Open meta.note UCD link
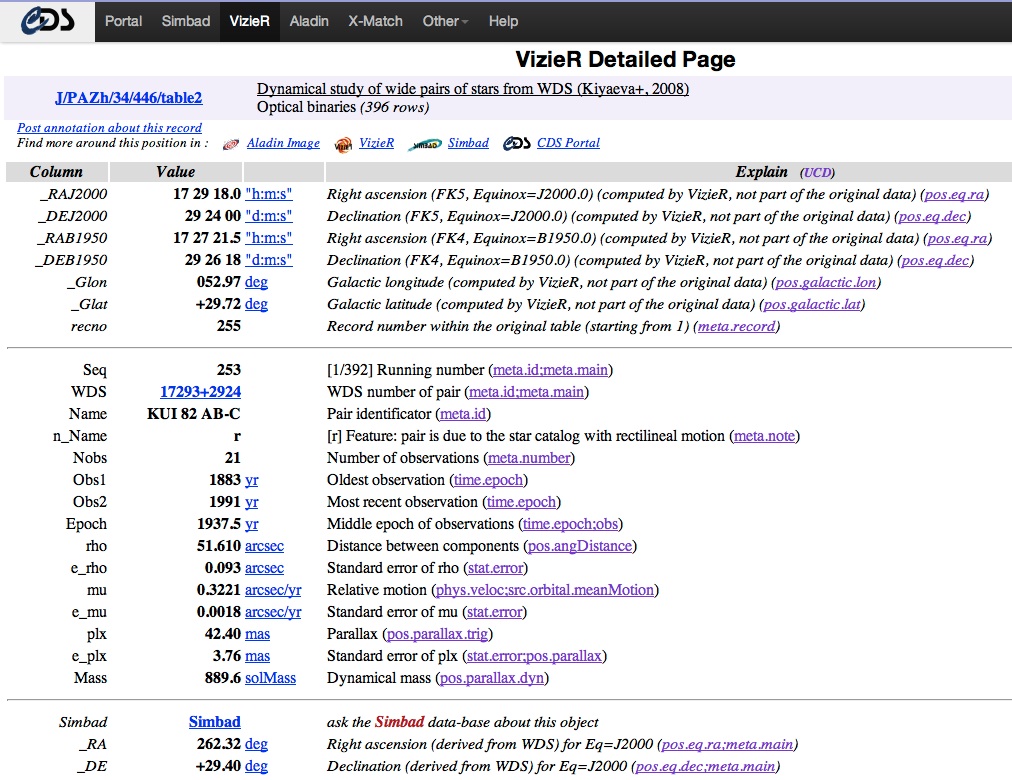 coord(765,435)
